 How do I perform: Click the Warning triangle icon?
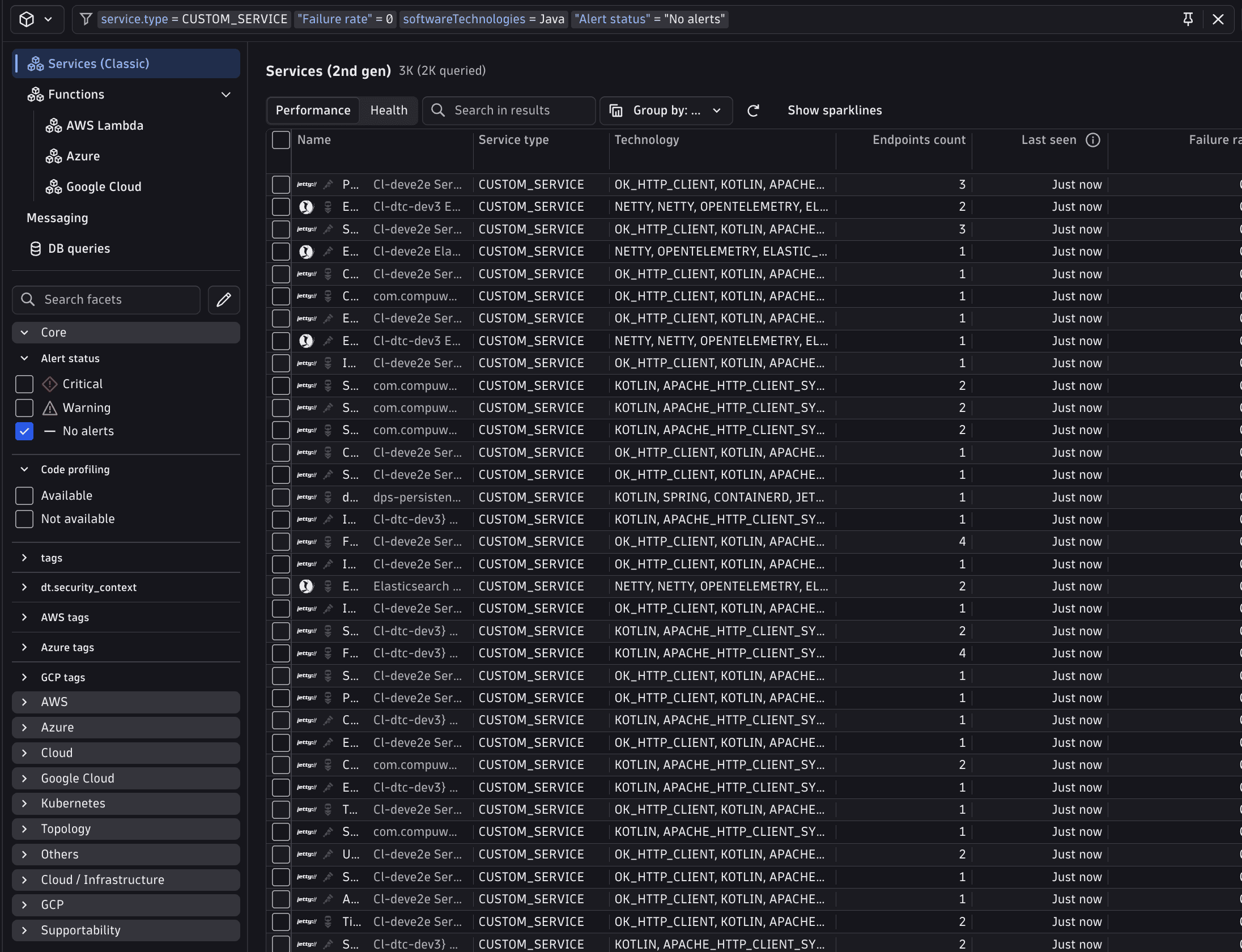[50, 408]
